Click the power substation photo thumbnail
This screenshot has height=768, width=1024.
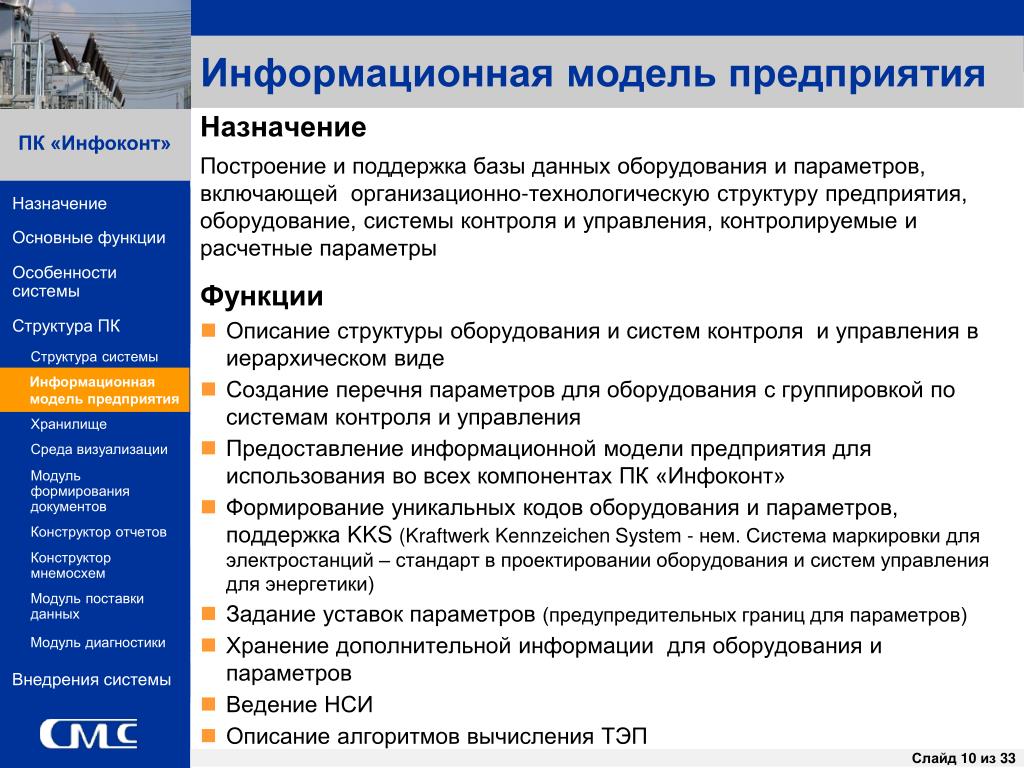tap(95, 54)
